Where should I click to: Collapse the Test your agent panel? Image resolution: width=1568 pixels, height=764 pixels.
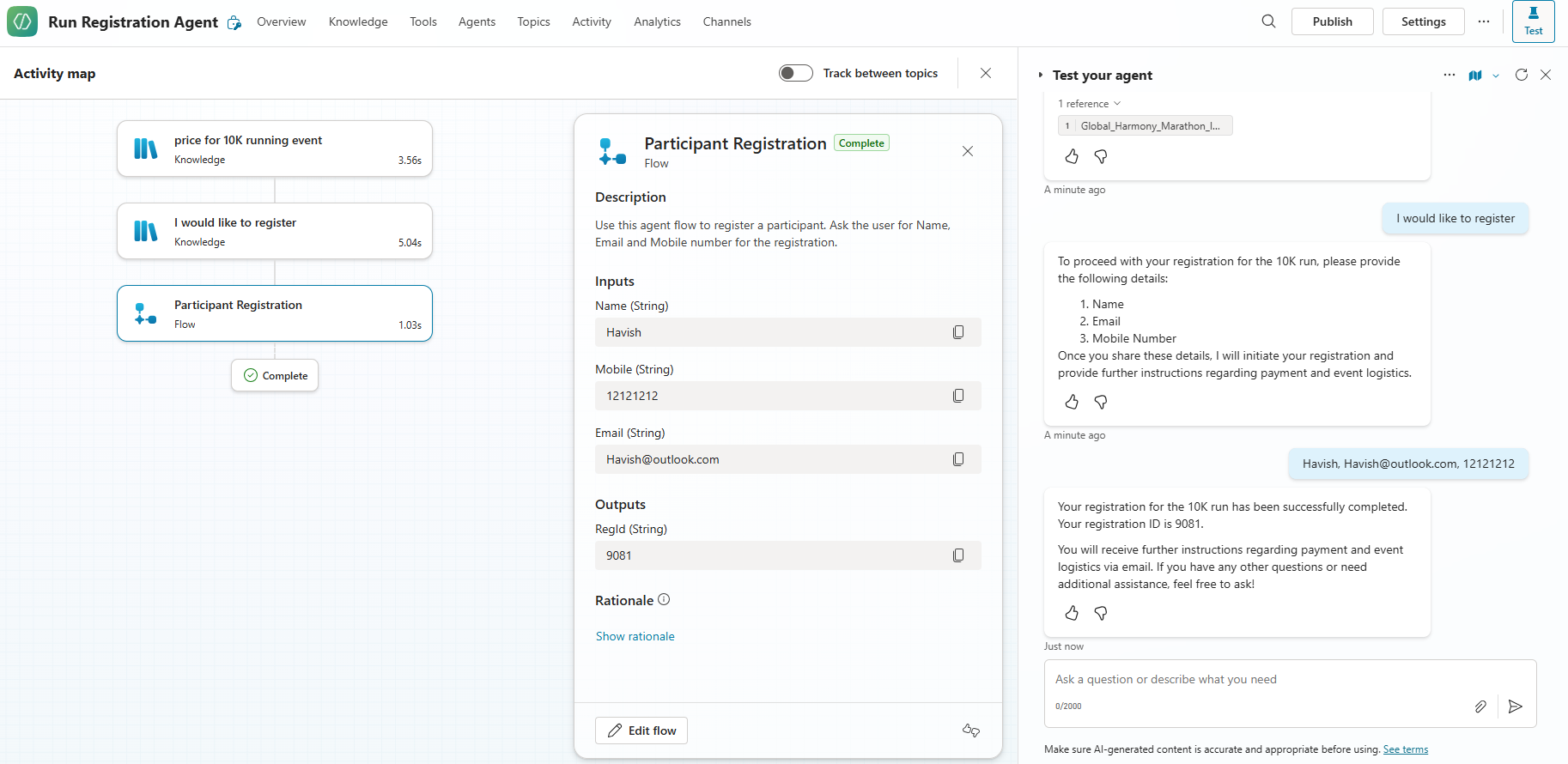(x=1041, y=76)
